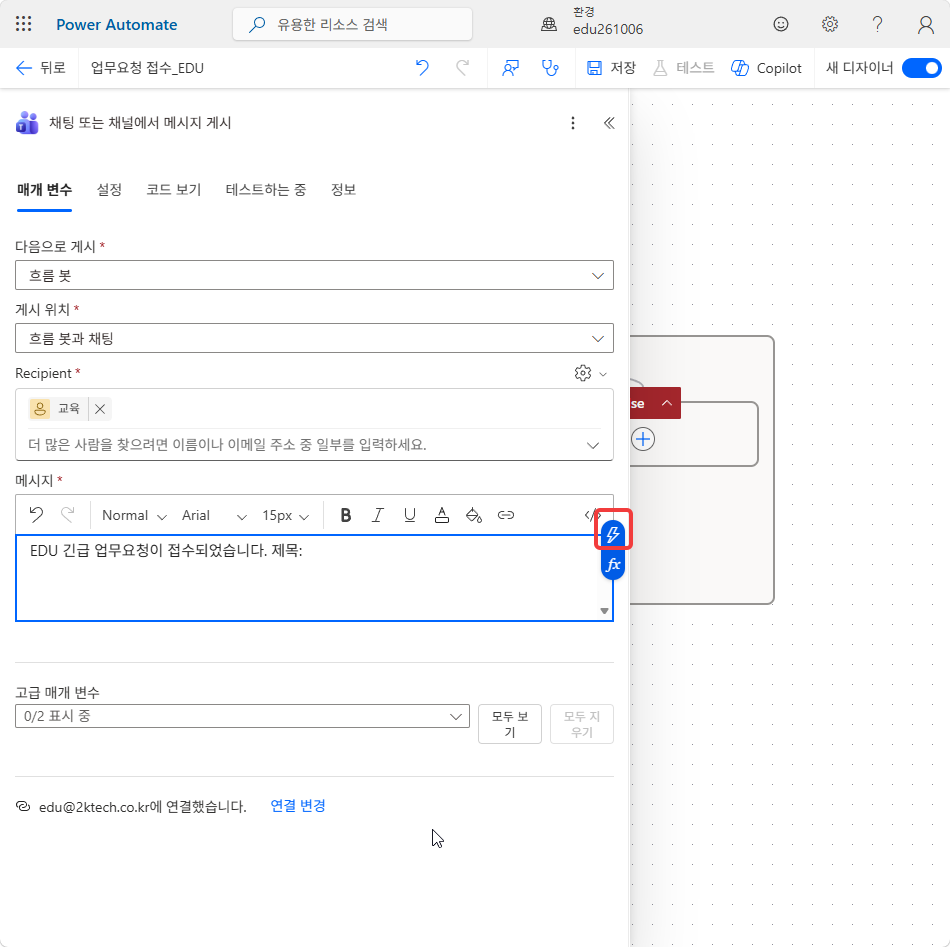Open the 고급 매개 변수 dropdown
This screenshot has height=947, width=950.
tap(242, 716)
